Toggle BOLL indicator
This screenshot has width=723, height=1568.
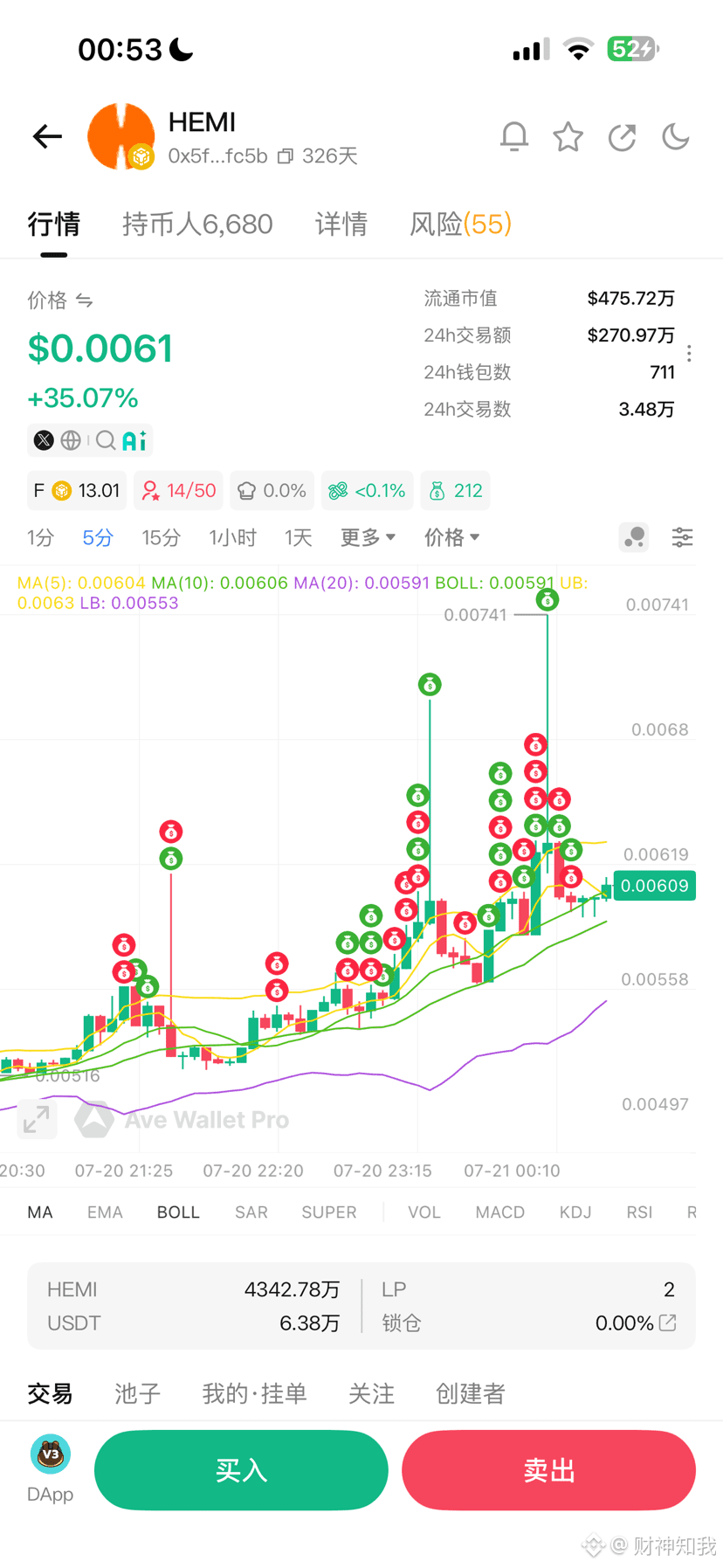tap(178, 1212)
